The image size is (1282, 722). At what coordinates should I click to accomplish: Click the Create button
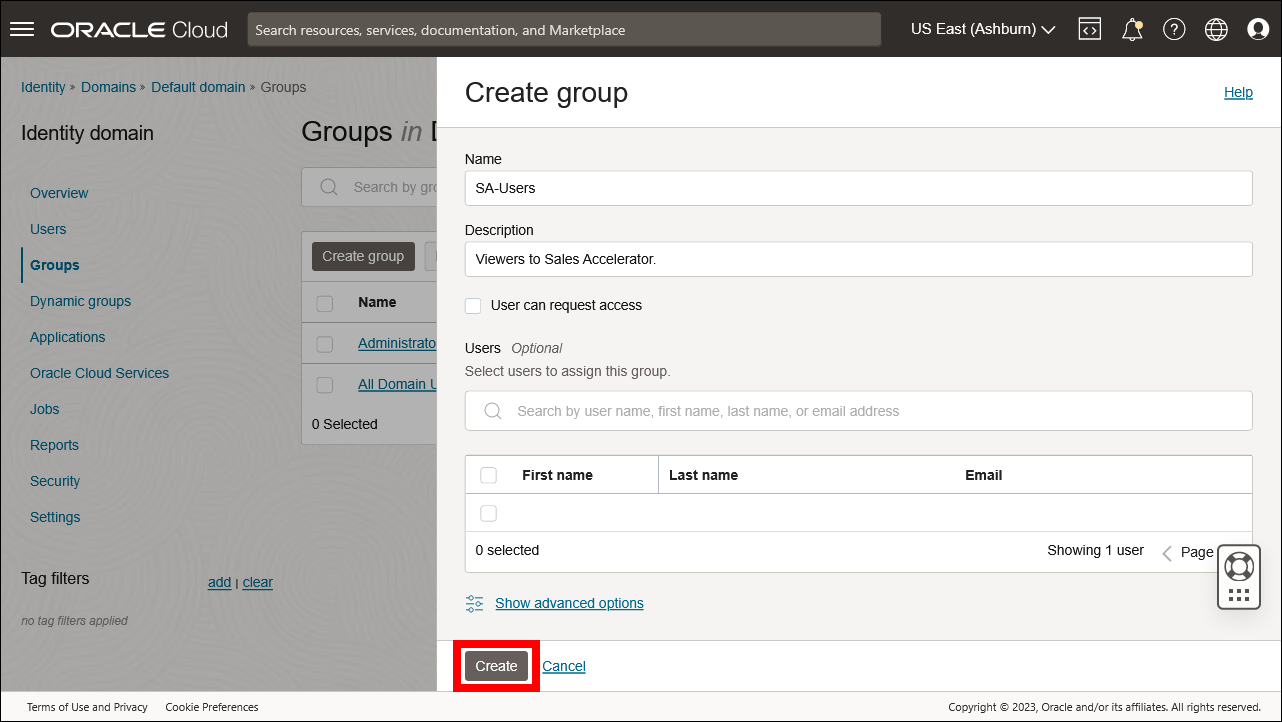click(x=495, y=665)
